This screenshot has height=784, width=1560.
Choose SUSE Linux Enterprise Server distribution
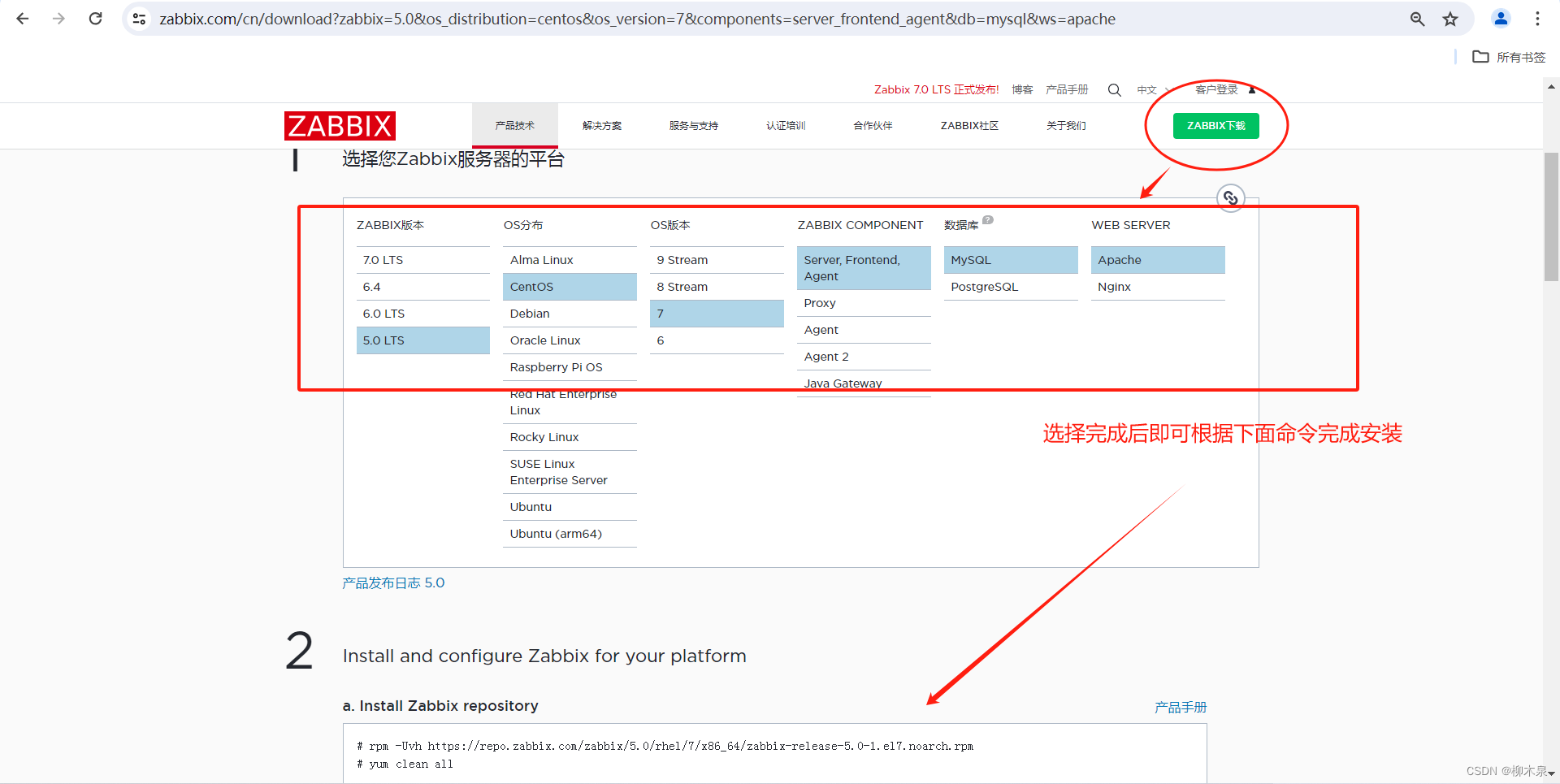pyautogui.click(x=570, y=472)
